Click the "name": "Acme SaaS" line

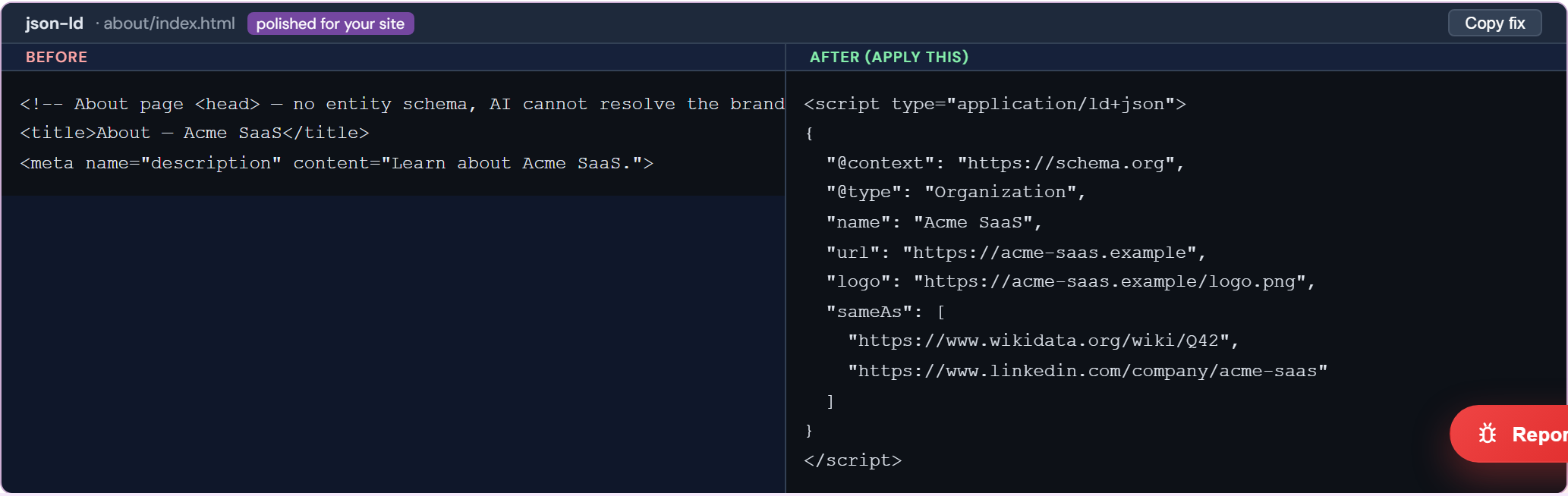pyautogui.click(x=934, y=222)
